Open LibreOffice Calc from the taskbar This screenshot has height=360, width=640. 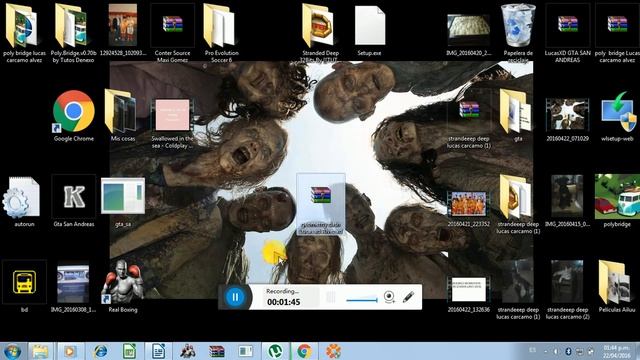click(x=129, y=351)
